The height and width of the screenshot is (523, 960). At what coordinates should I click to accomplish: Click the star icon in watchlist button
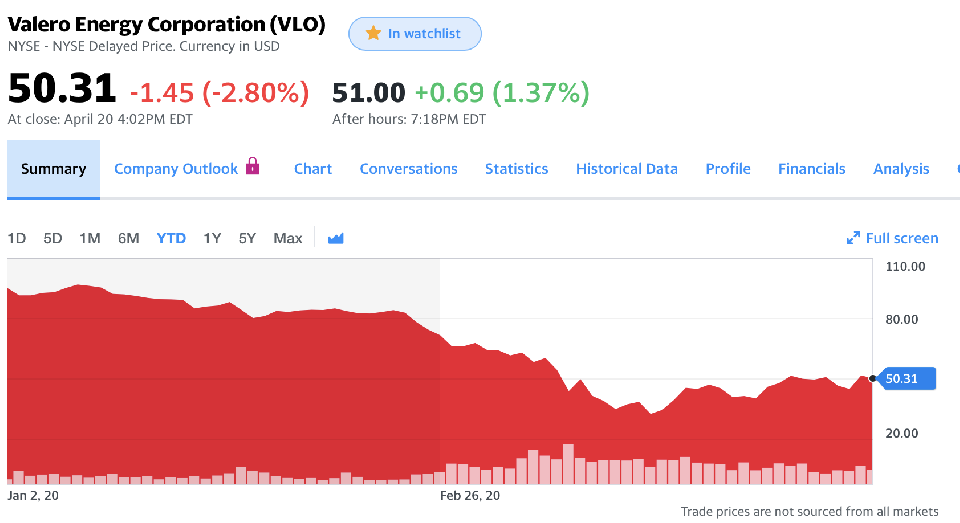pos(373,34)
